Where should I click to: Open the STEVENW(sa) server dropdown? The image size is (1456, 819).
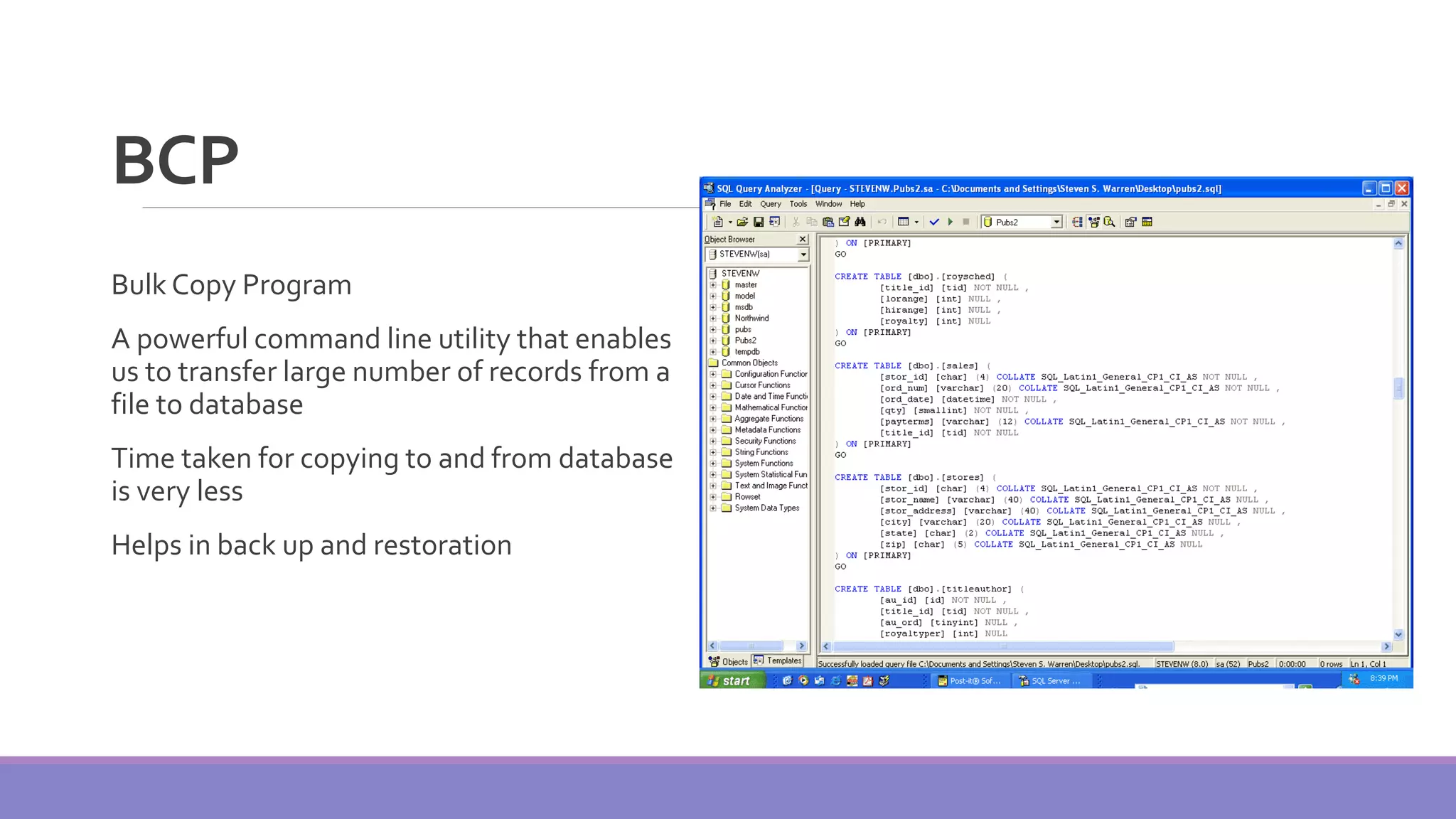803,255
